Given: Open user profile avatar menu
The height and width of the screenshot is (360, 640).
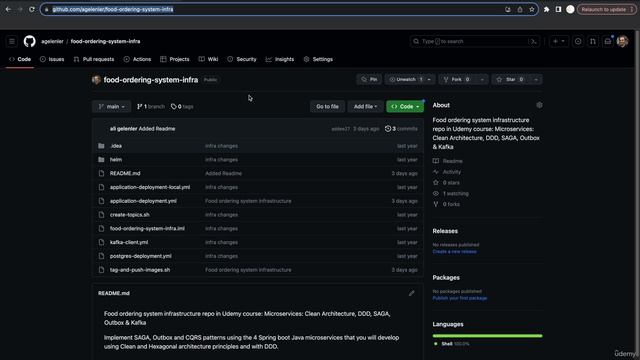Looking at the screenshot, I should (x=622, y=41).
